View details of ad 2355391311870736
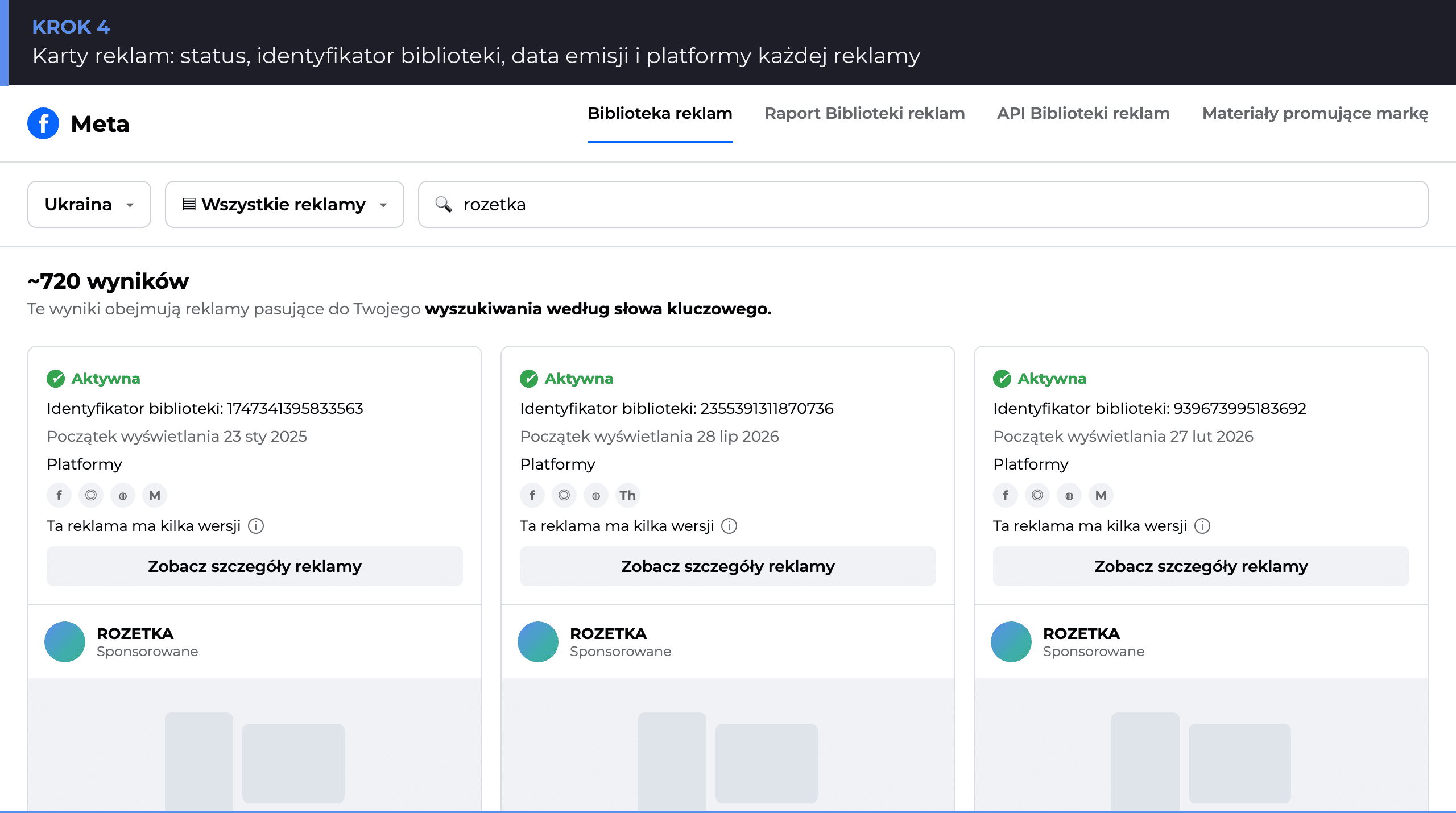The width and height of the screenshot is (1456, 813). [x=728, y=566]
